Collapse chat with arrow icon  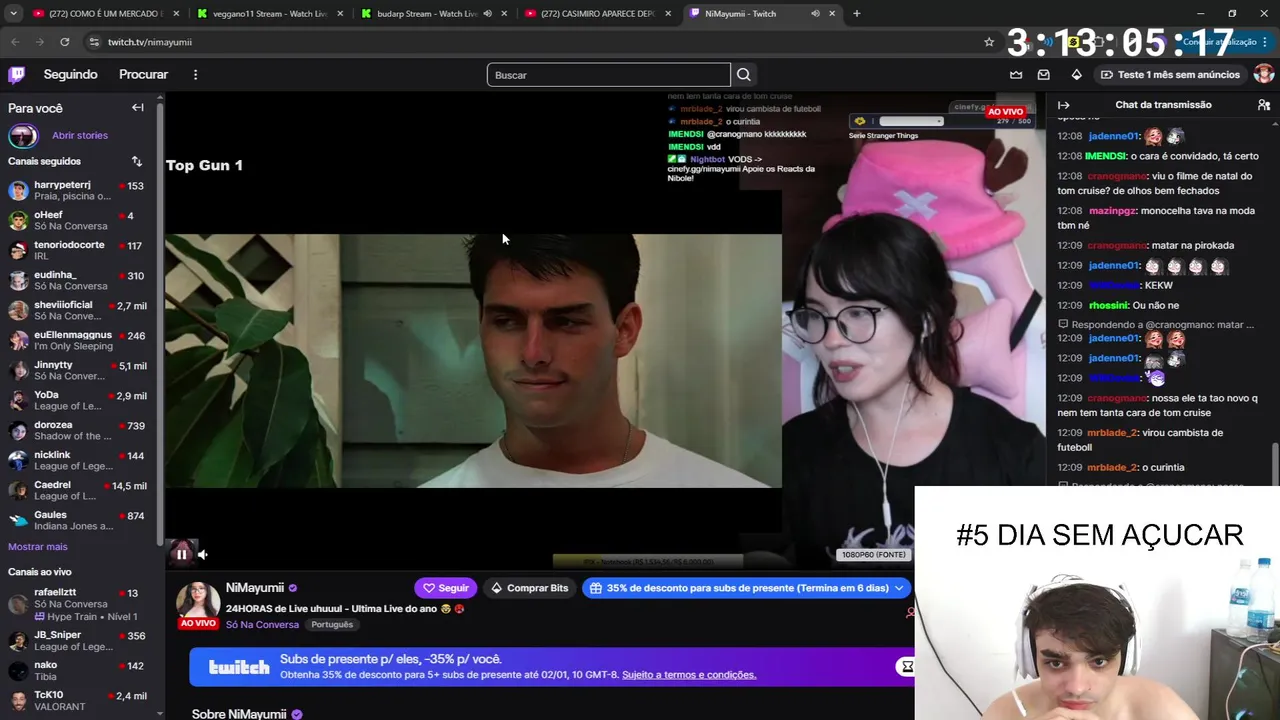click(1064, 105)
